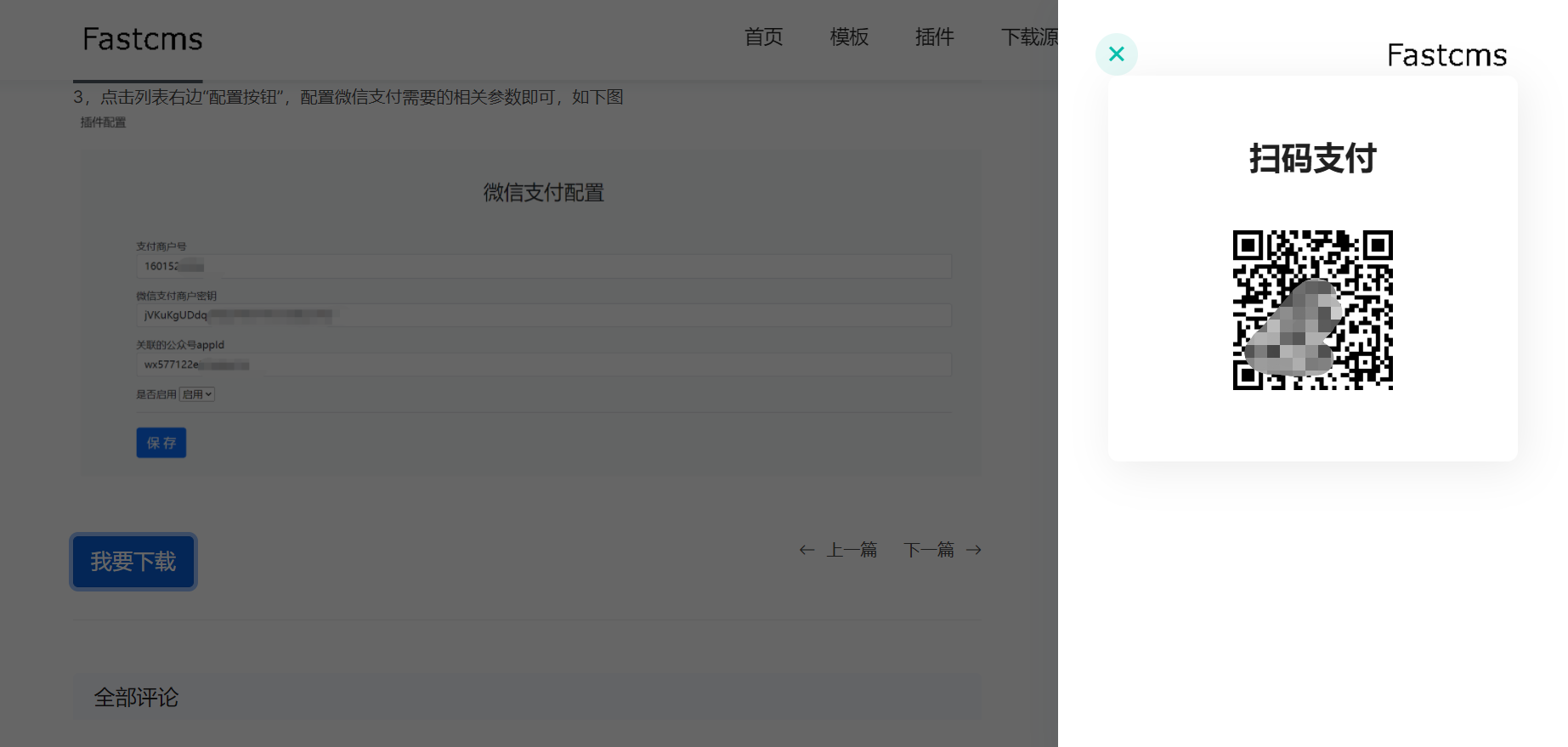This screenshot has width=1568, height=747.
Task: Open the 插件 menu item
Action: (x=935, y=37)
